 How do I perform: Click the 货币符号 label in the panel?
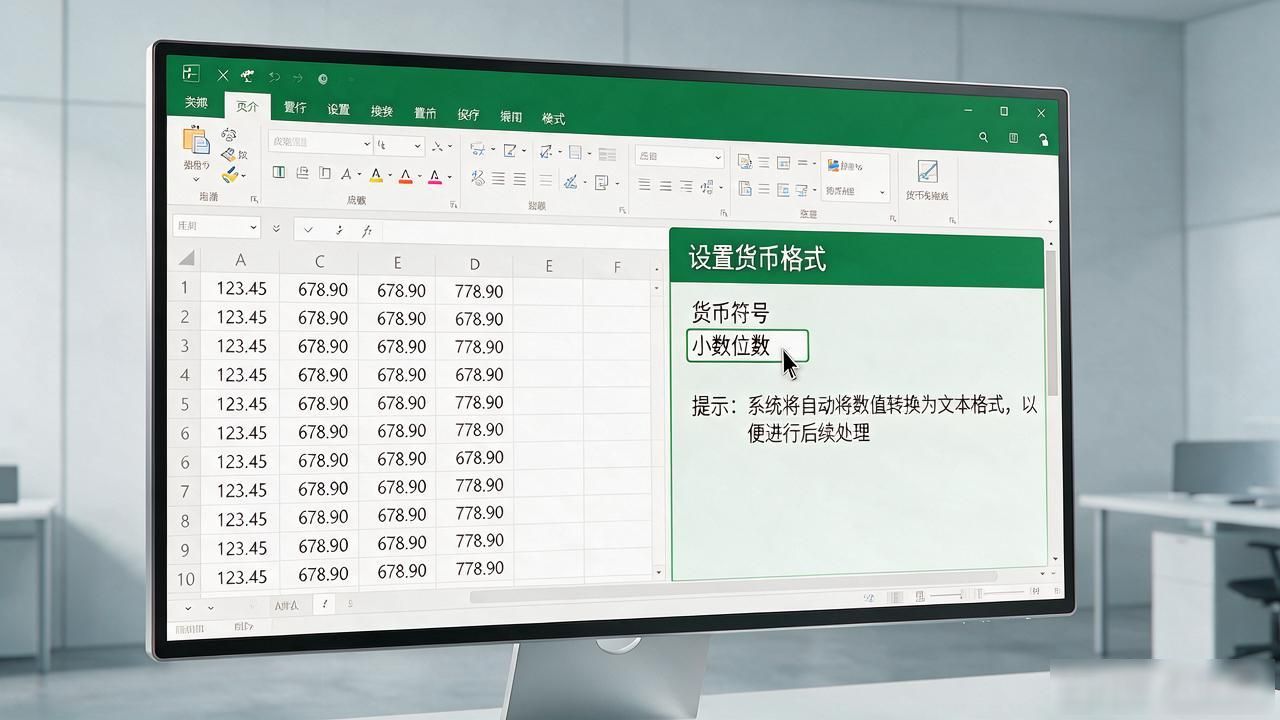pos(731,313)
